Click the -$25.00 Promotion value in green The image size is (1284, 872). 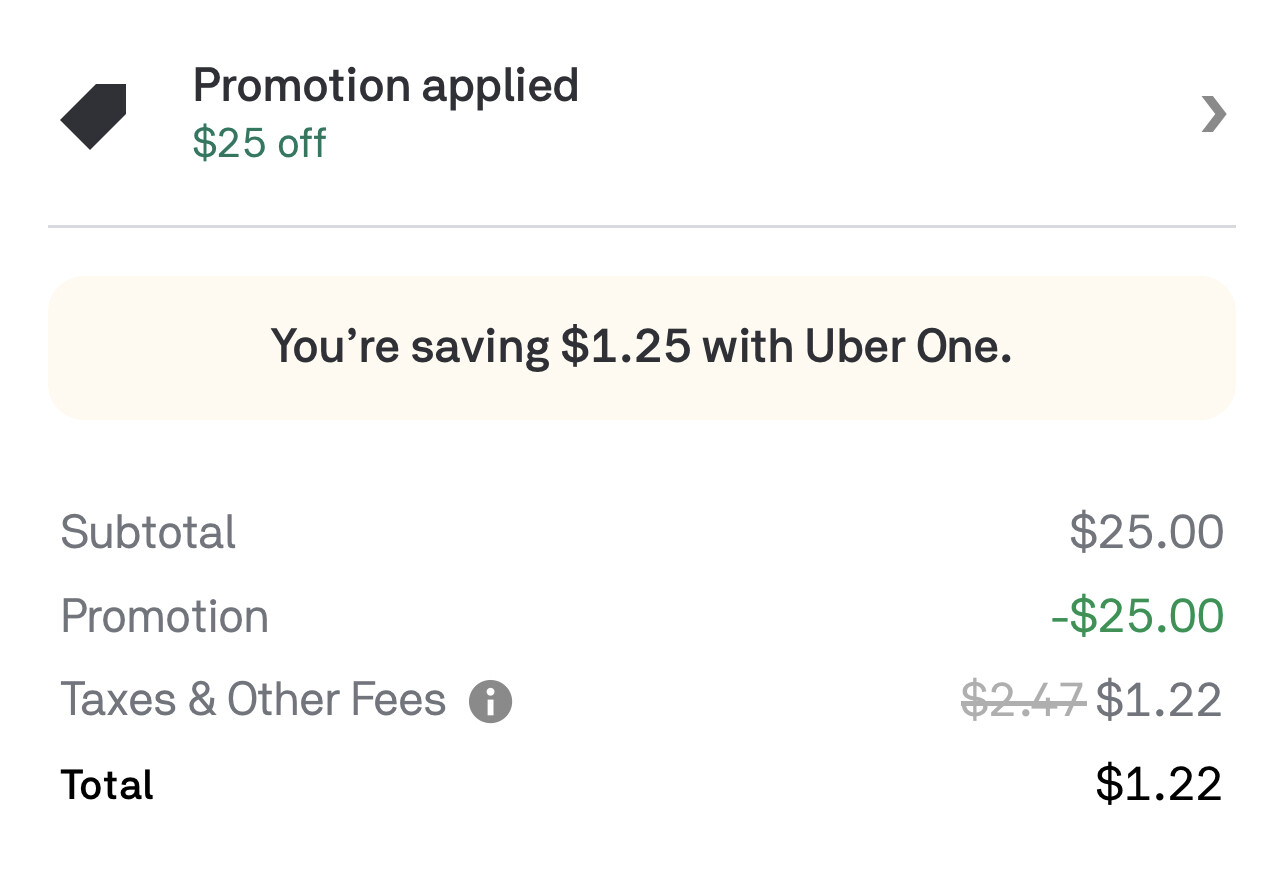click(1135, 616)
